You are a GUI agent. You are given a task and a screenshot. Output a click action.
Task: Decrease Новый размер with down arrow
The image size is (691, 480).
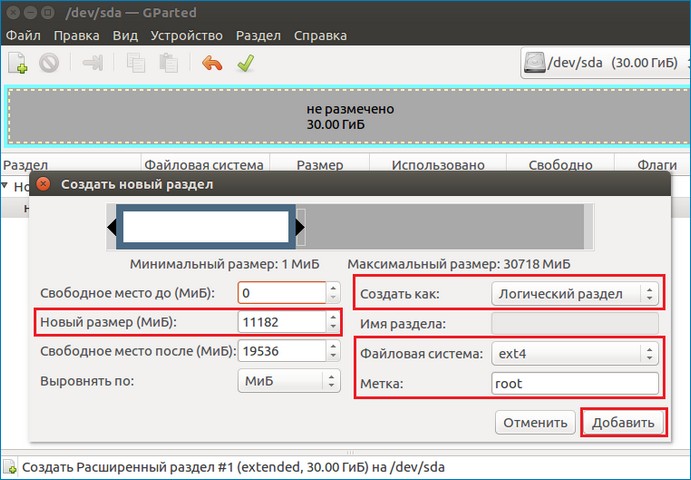pos(333,327)
